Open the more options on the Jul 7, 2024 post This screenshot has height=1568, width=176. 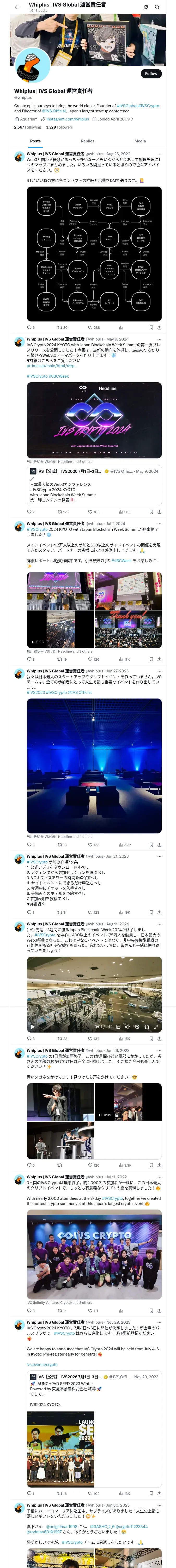160,523
